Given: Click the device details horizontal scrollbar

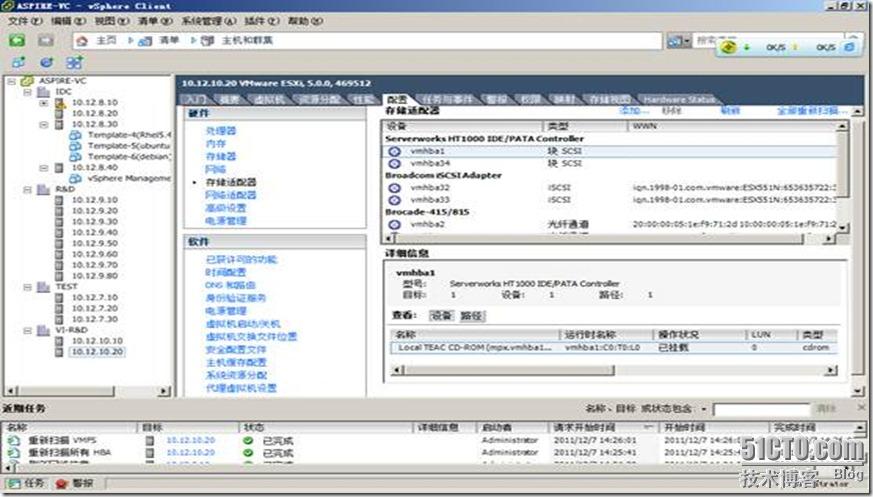Looking at the screenshot, I should click(615, 370).
